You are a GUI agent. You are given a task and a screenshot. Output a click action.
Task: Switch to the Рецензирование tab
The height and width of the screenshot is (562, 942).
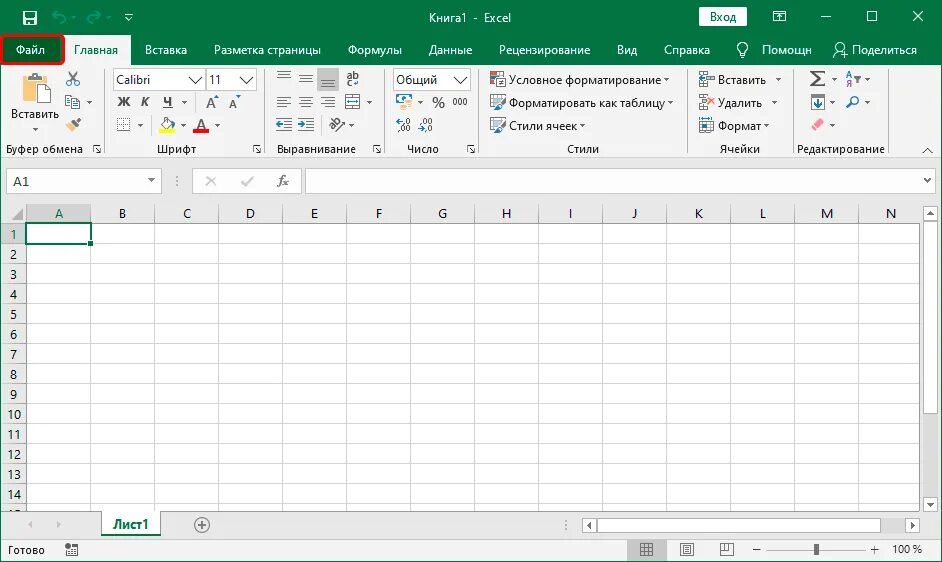click(544, 50)
